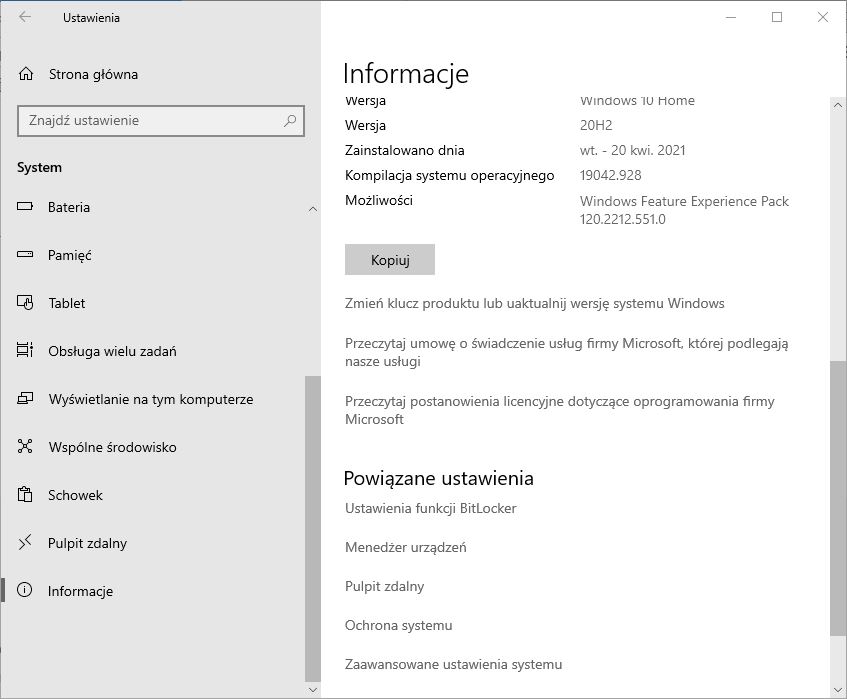
Task: Click the build number 19042.928
Action: [610, 175]
